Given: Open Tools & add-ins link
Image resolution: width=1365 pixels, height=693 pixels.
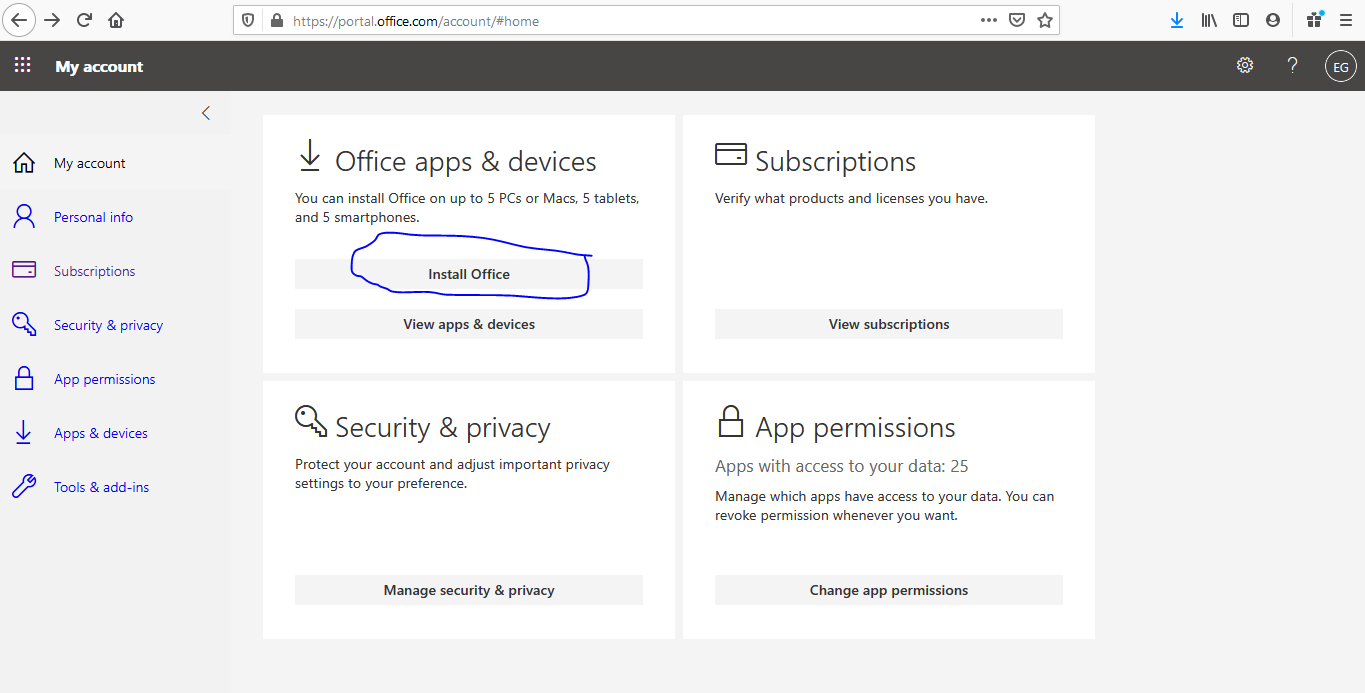Looking at the screenshot, I should pyautogui.click(x=101, y=487).
